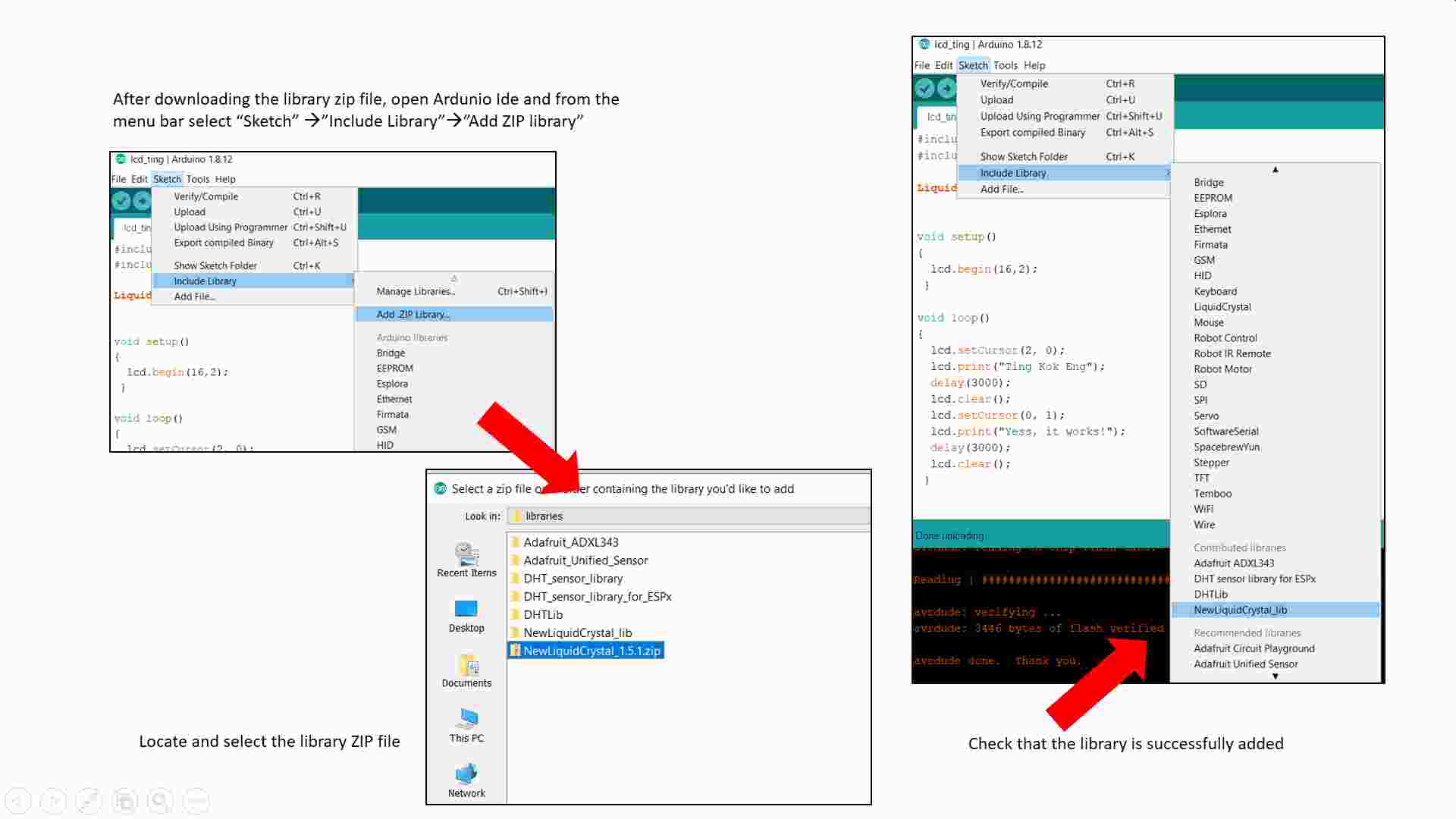Click Upload arrow in left Arduino window
The width and height of the screenshot is (1456, 819).
[x=143, y=201]
